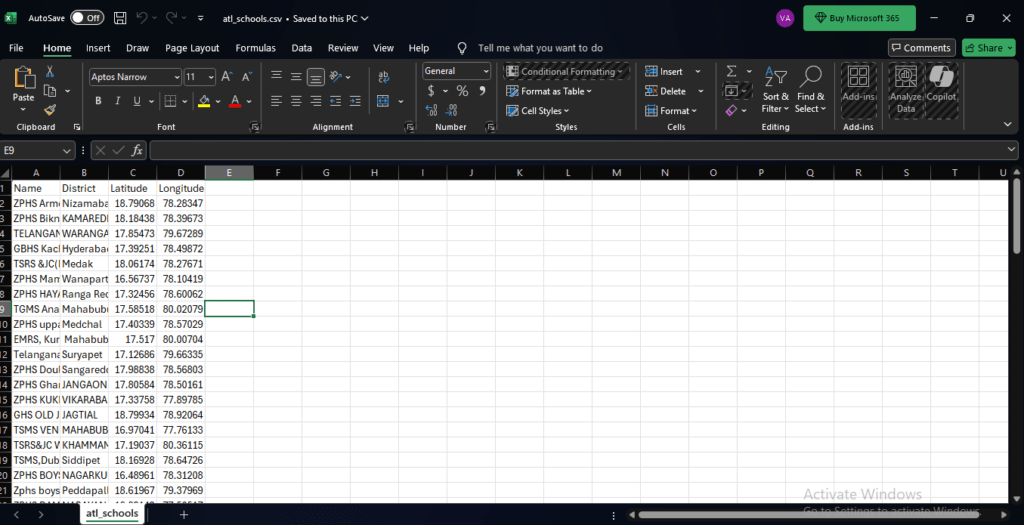Click Buy Microsoft 365 button
Screen dimensions: 1024x525
coord(859,18)
